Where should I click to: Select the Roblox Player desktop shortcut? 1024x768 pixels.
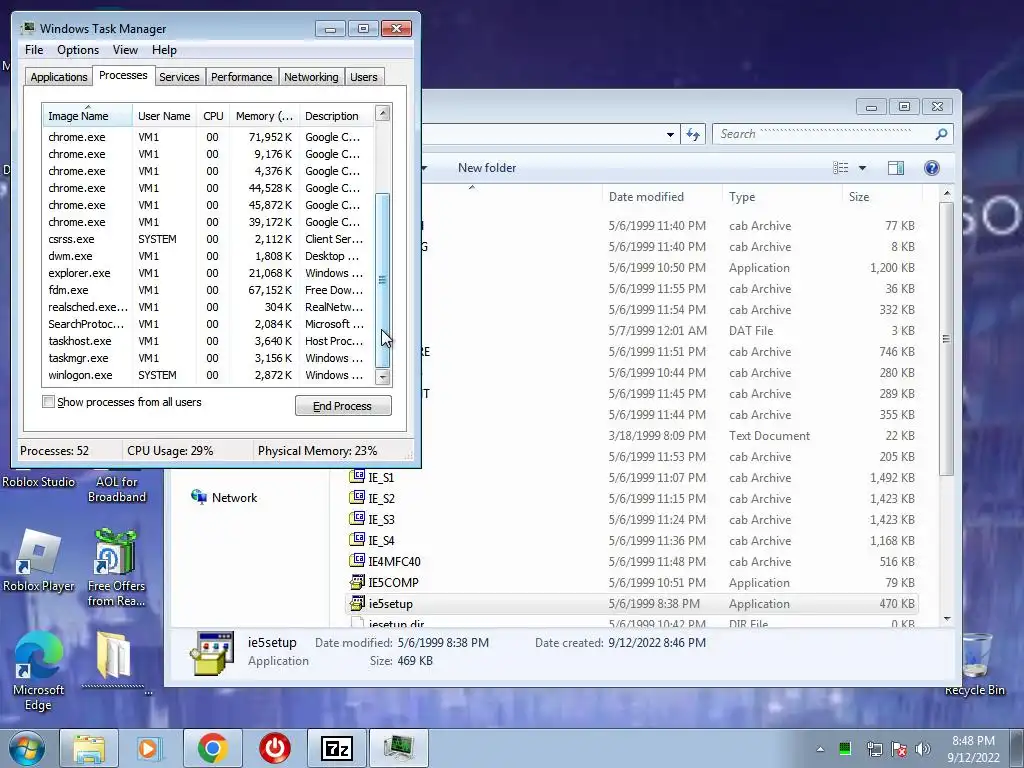click(39, 560)
